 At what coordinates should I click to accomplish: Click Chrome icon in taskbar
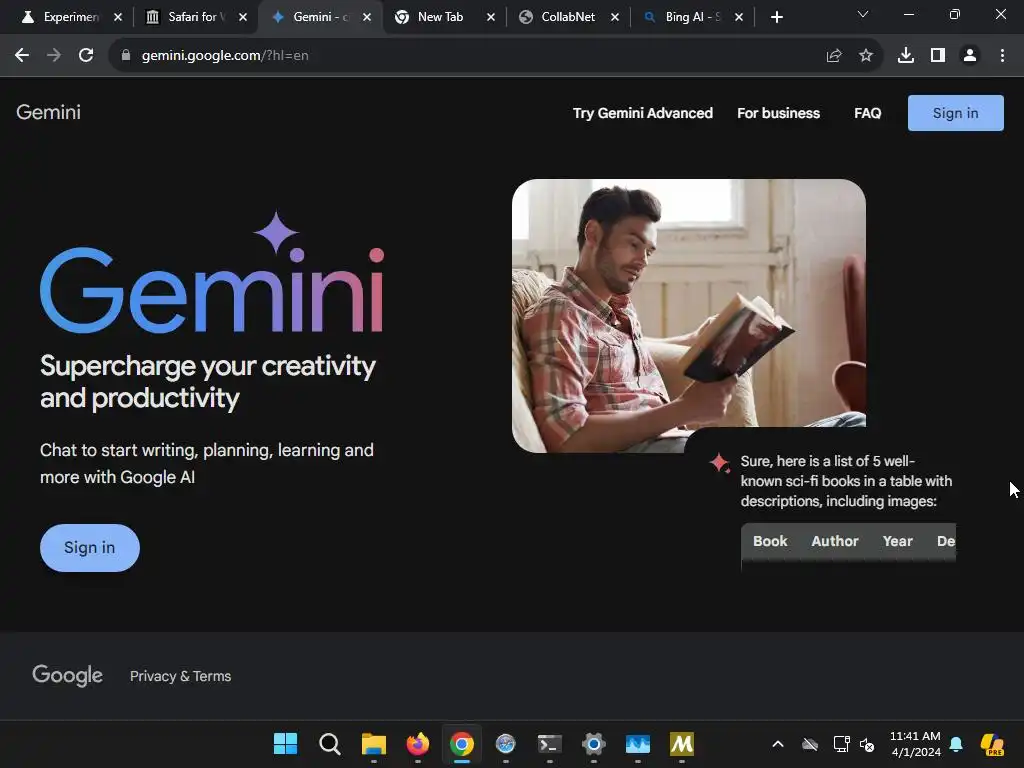tap(462, 743)
